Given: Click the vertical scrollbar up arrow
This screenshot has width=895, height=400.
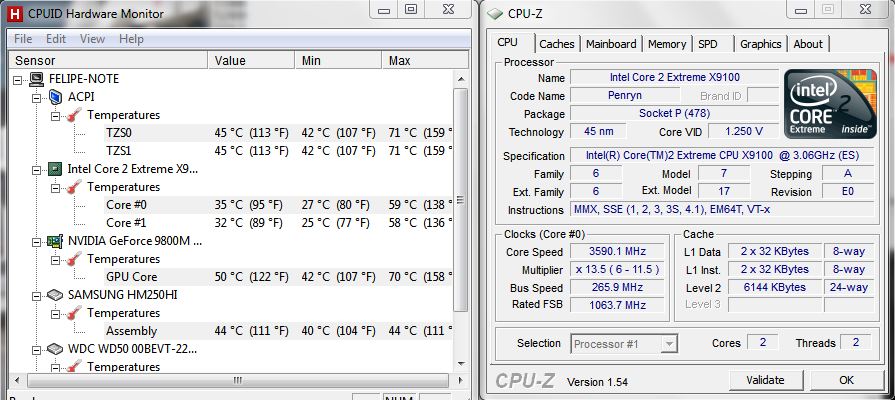Looking at the screenshot, I should point(461,79).
